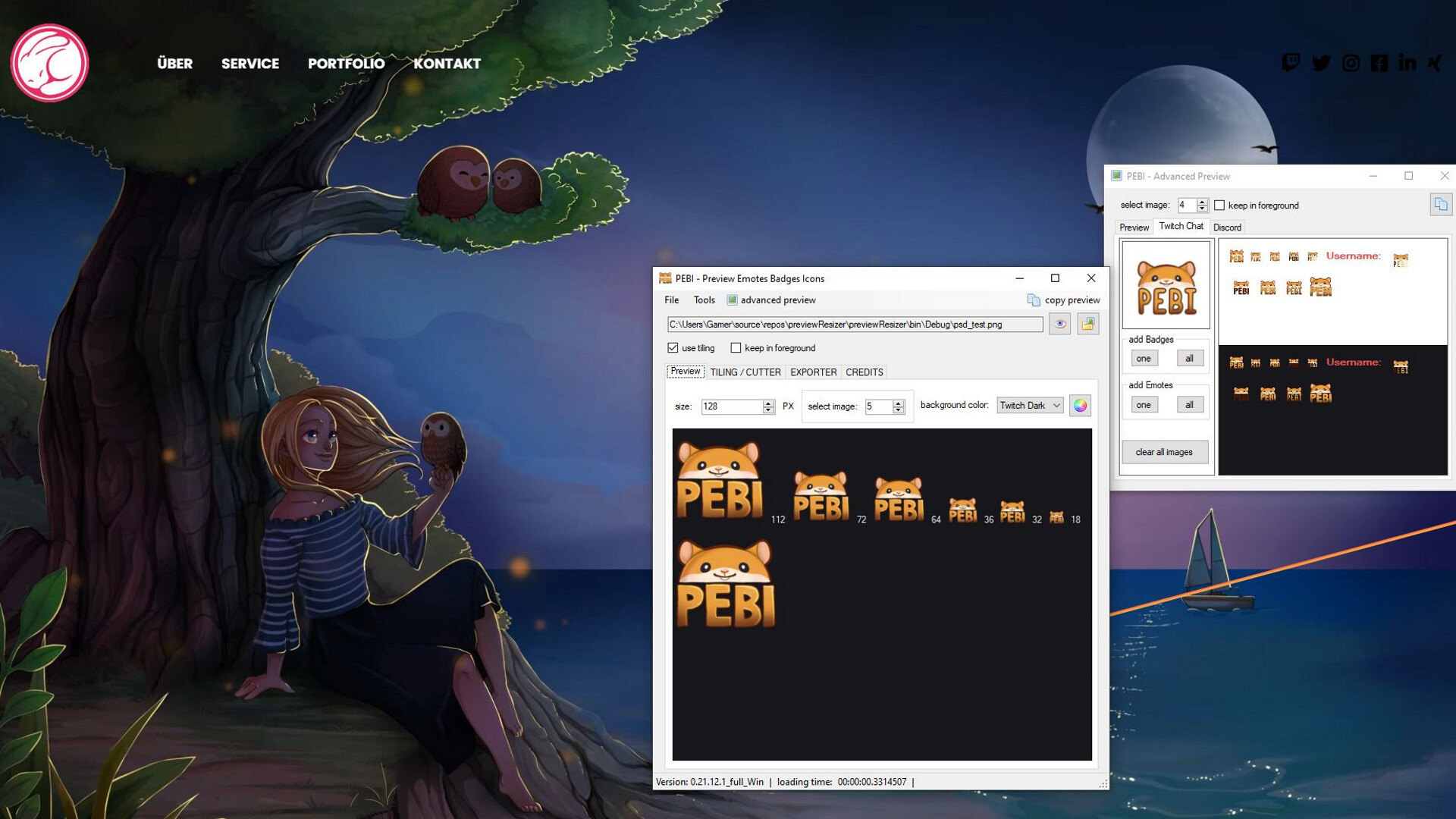This screenshot has width=1456, height=819.
Task: Click the copy icon in the Advanced Preview window
Action: click(1440, 204)
